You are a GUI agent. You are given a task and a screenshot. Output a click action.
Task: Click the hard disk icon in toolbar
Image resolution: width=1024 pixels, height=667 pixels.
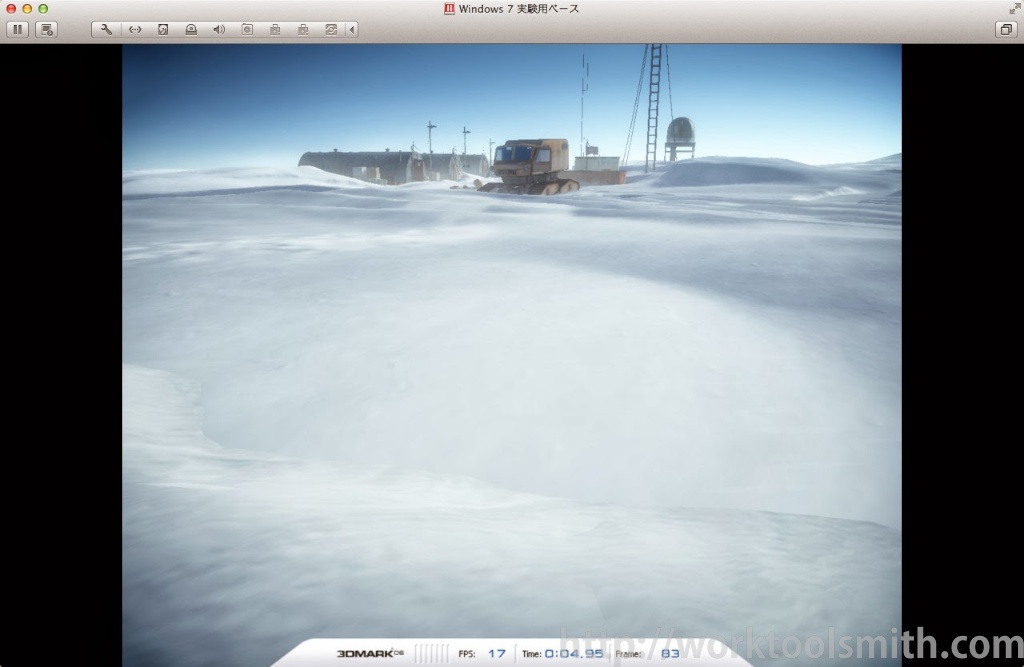click(163, 29)
